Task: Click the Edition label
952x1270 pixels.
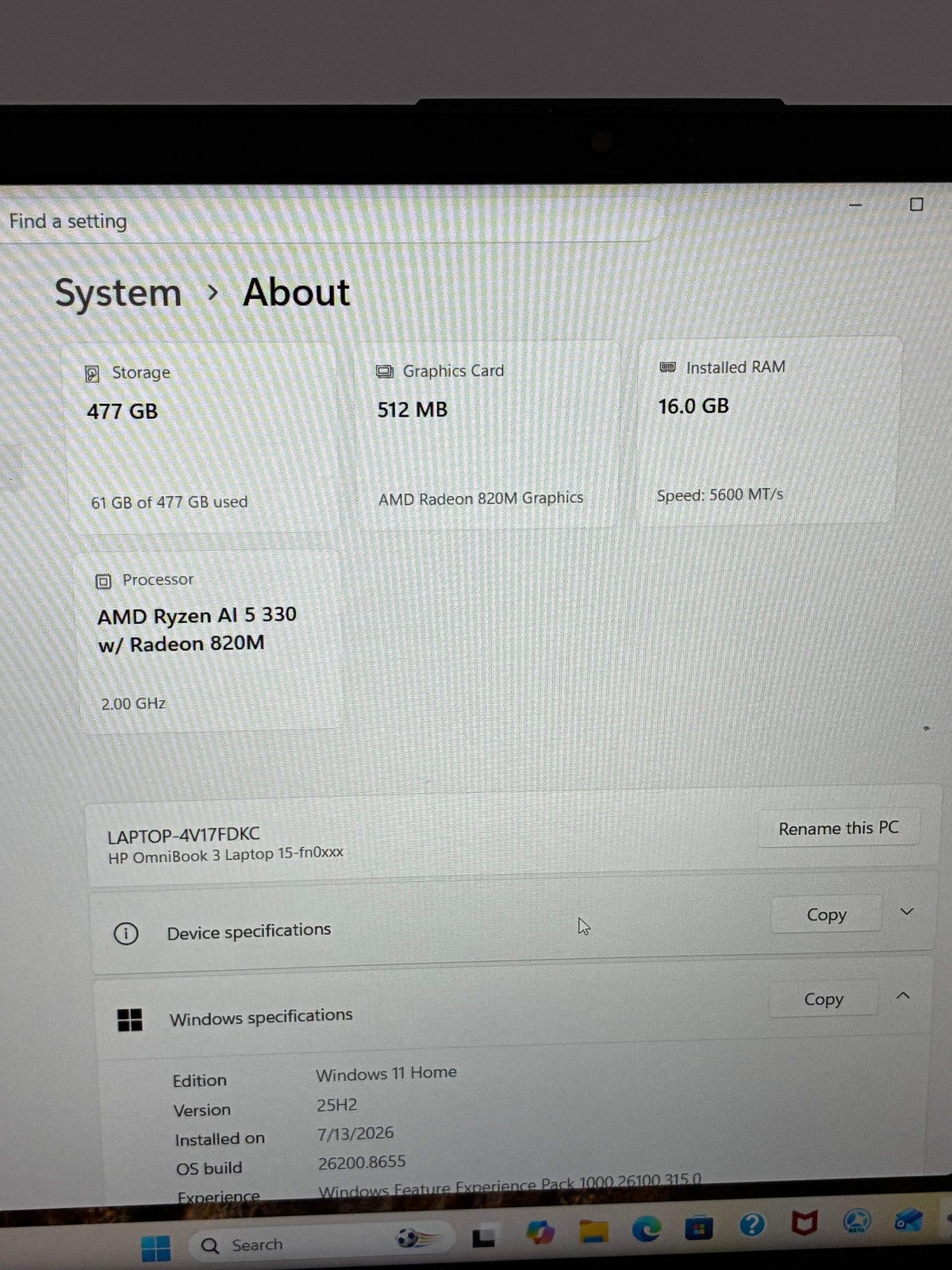Action: tap(200, 1080)
